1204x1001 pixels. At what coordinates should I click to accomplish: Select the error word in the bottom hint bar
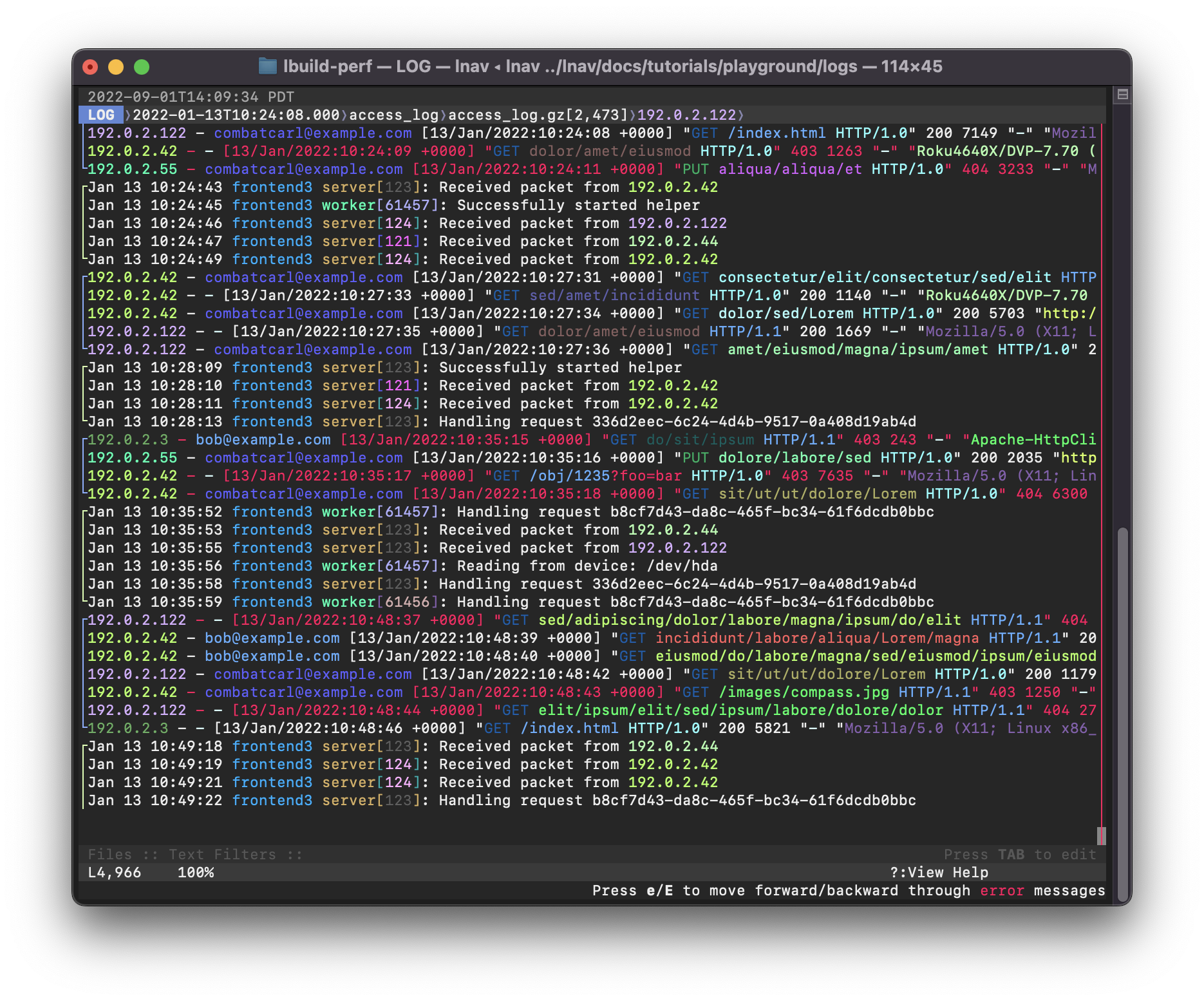(1001, 891)
